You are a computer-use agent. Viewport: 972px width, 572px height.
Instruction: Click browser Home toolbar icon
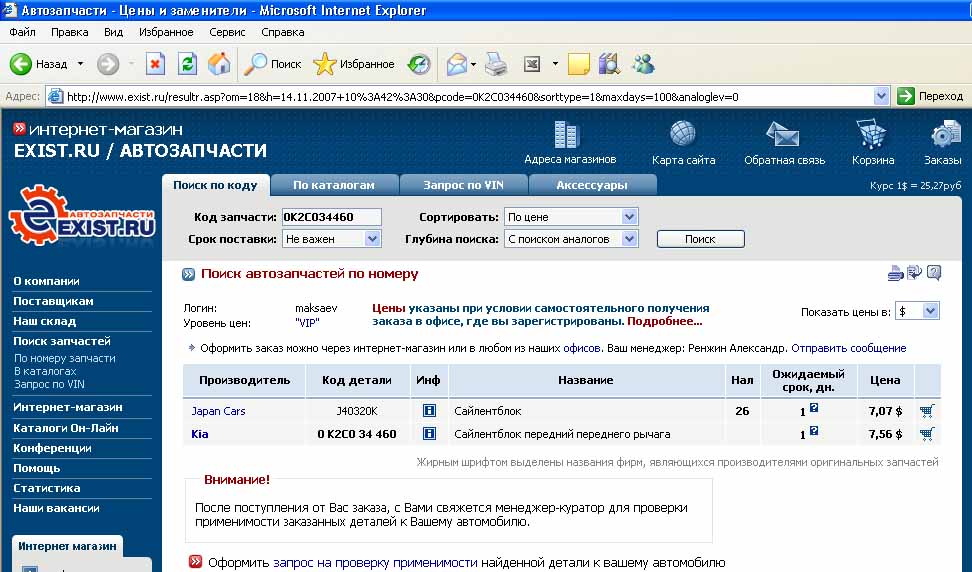(x=219, y=64)
